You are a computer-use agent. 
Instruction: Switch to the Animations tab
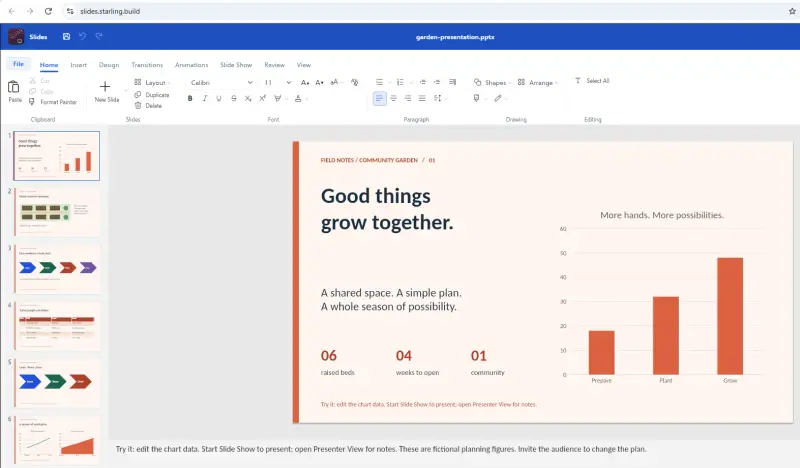tap(191, 65)
